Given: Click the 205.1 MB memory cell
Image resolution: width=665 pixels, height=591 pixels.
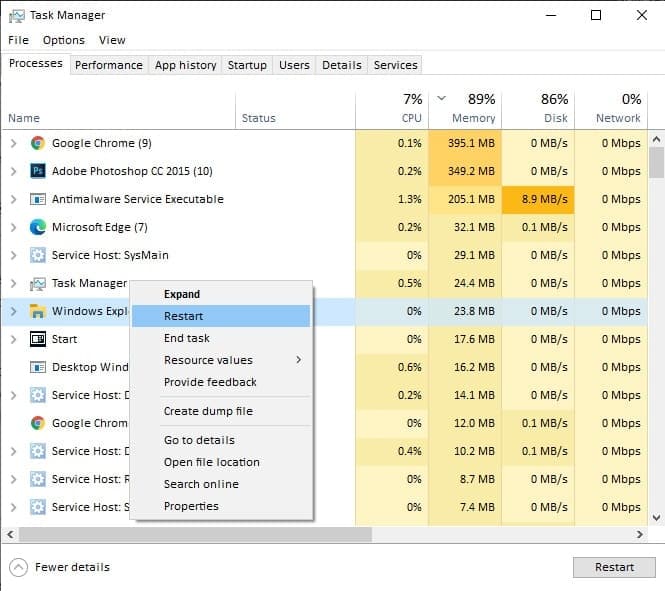Looking at the screenshot, I should 465,199.
